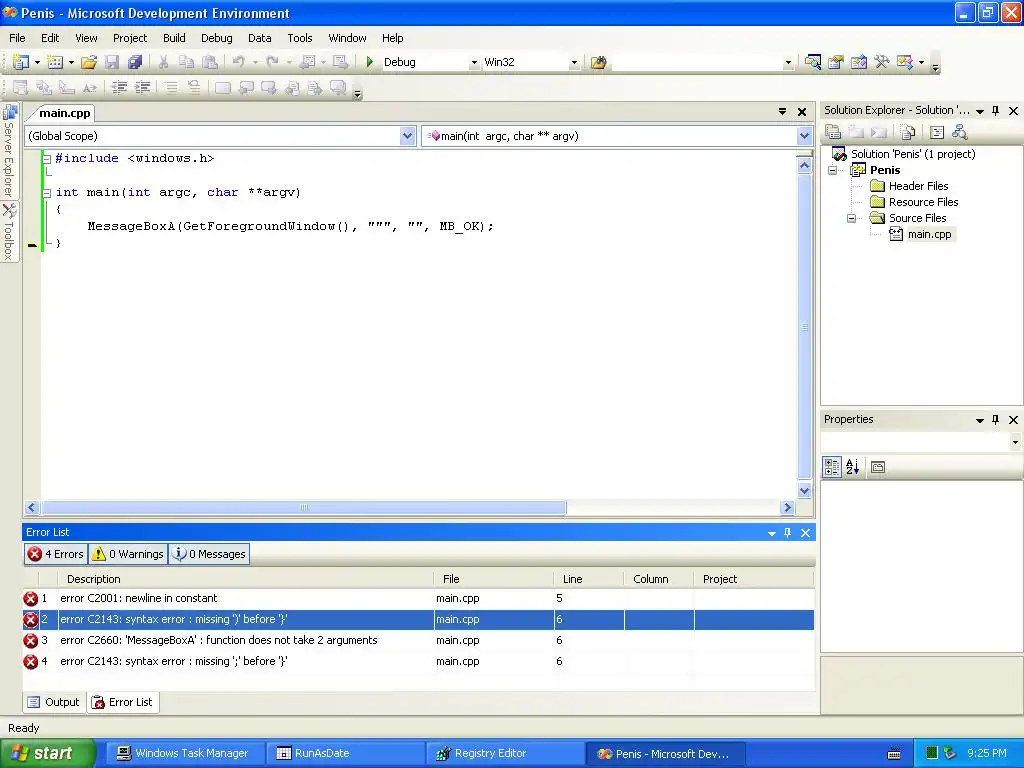
Task: Open the main(int argc, char ** argv) members dropdown
Action: pyautogui.click(x=805, y=136)
